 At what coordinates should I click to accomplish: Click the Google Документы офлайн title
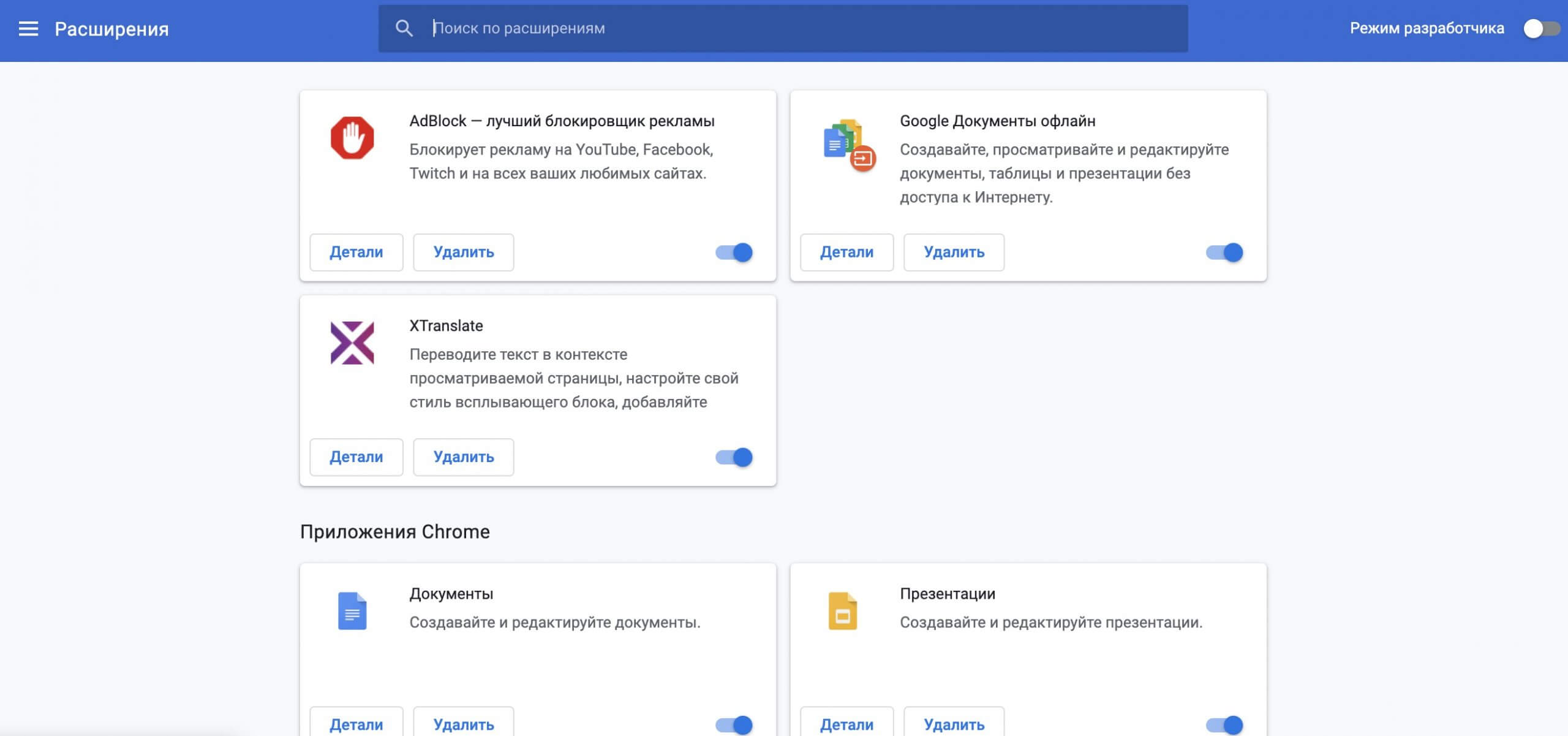point(998,121)
